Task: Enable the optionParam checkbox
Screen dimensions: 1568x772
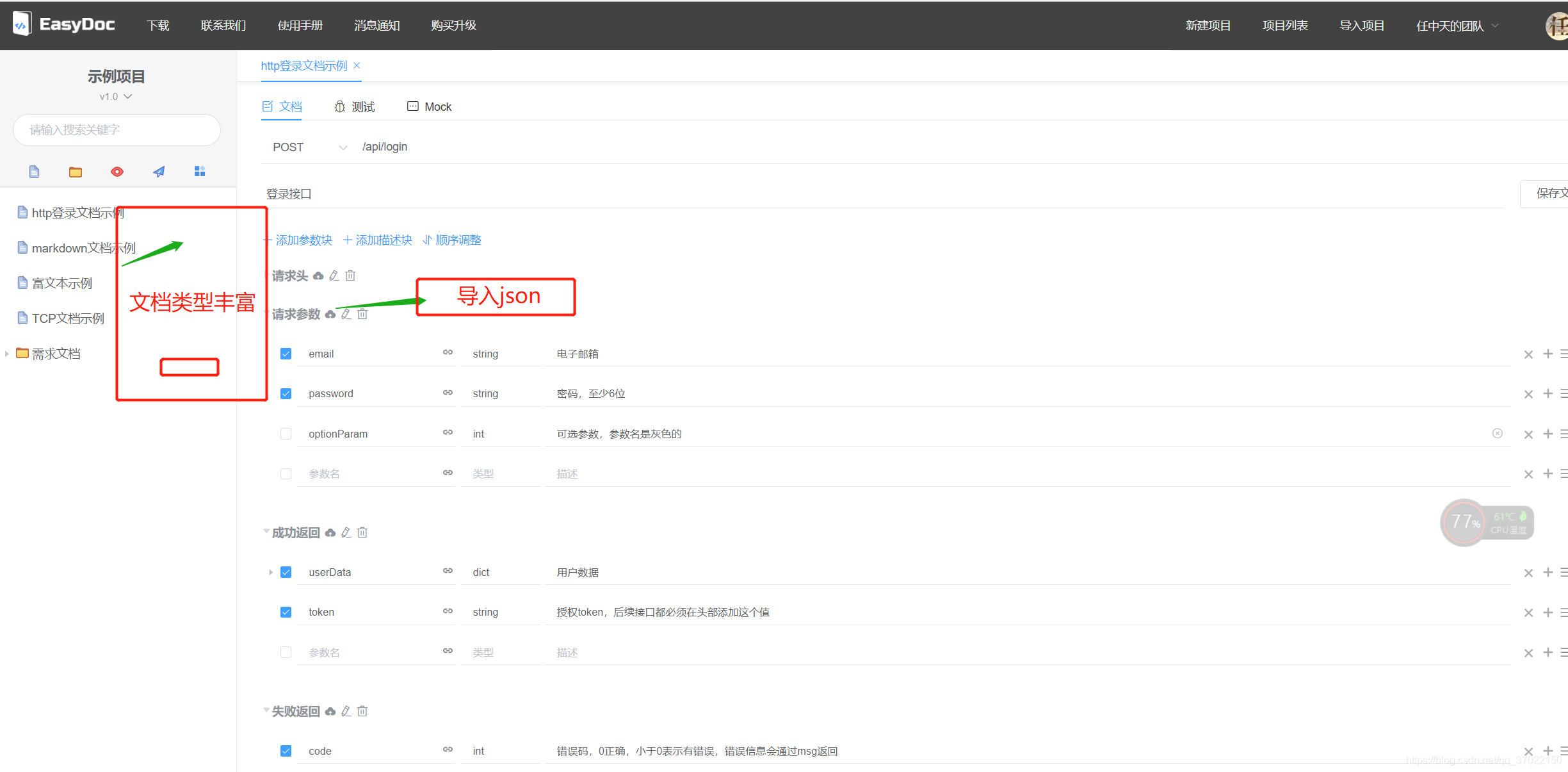Action: 286,434
